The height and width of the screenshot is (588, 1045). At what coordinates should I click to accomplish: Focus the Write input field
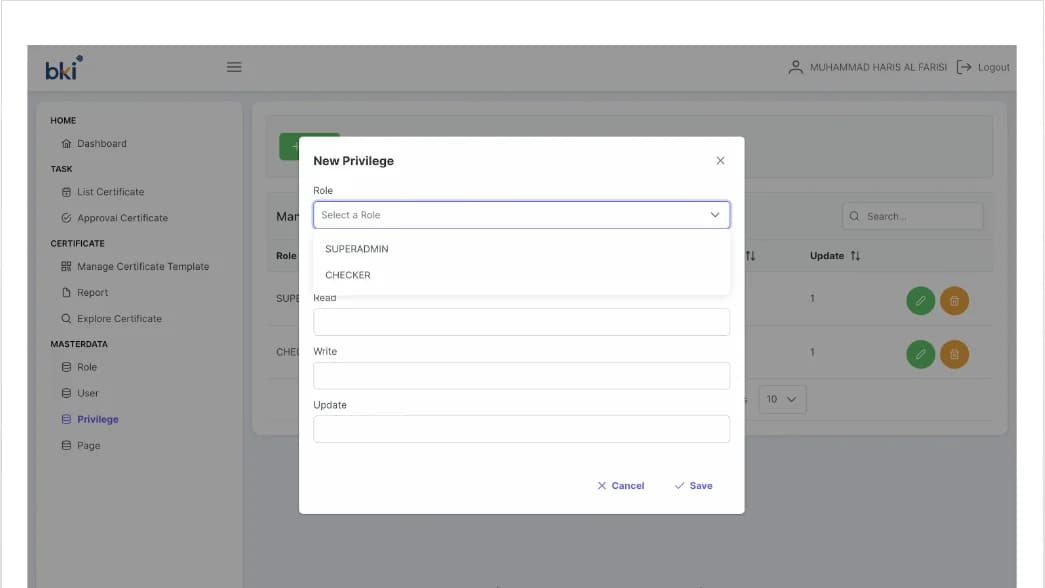coord(521,376)
